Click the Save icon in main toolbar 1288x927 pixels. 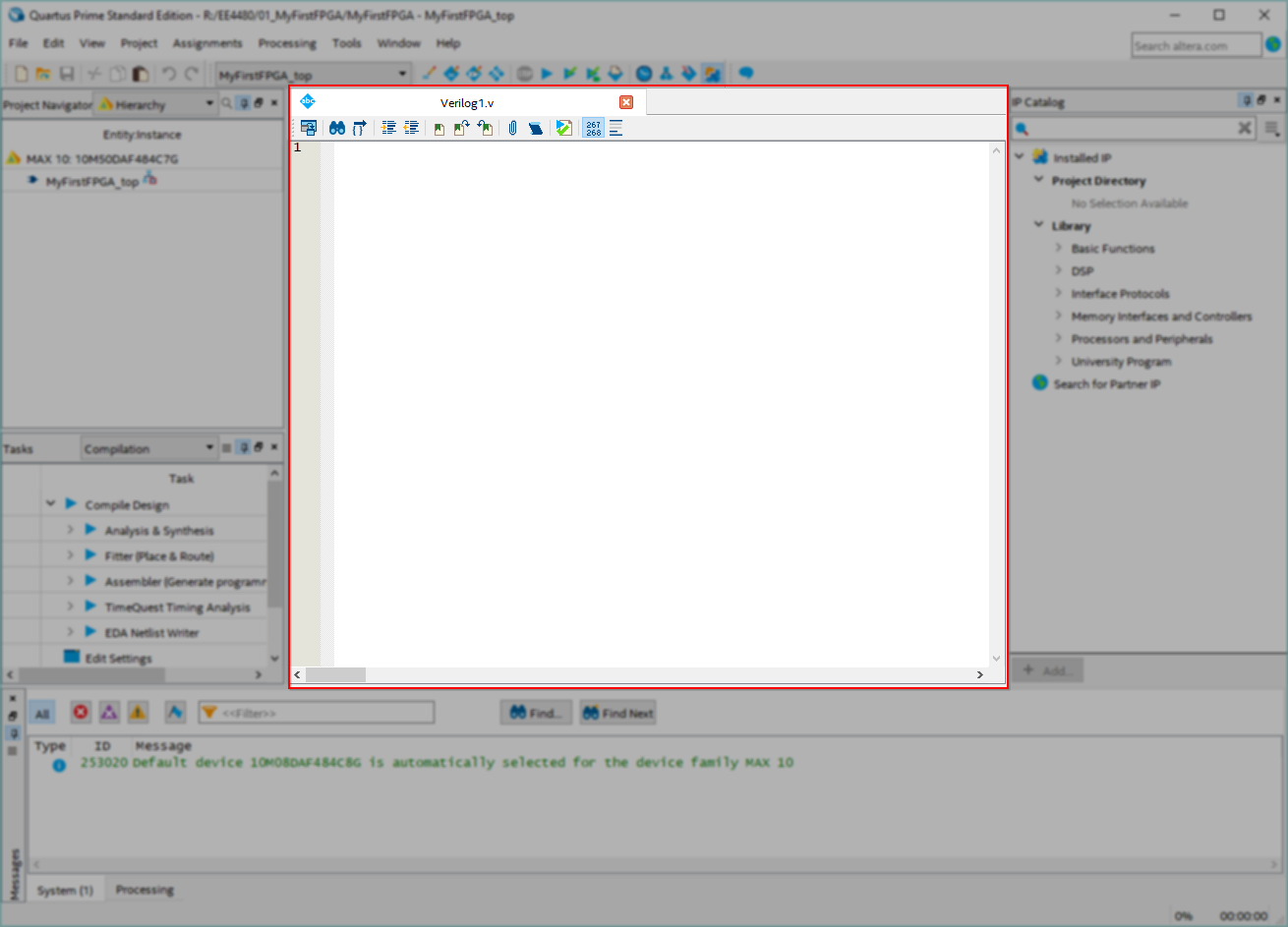click(67, 74)
